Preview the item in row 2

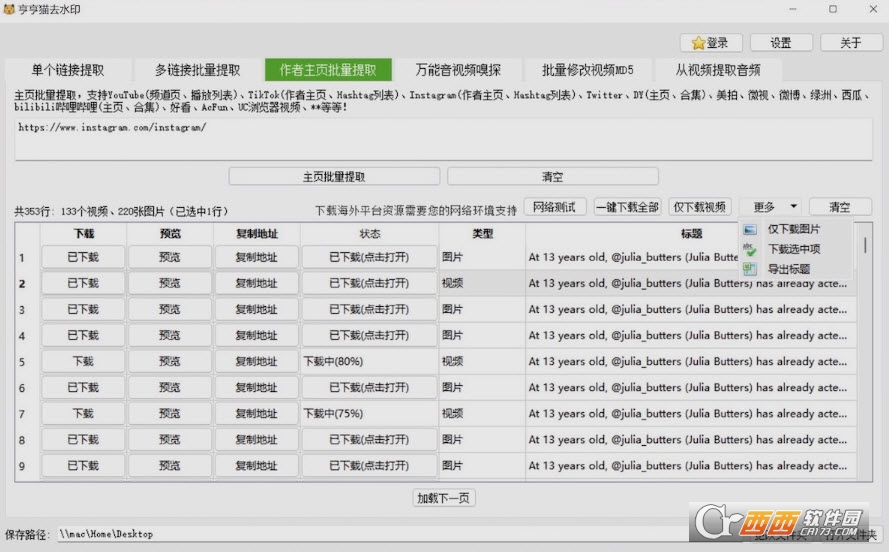tap(170, 283)
